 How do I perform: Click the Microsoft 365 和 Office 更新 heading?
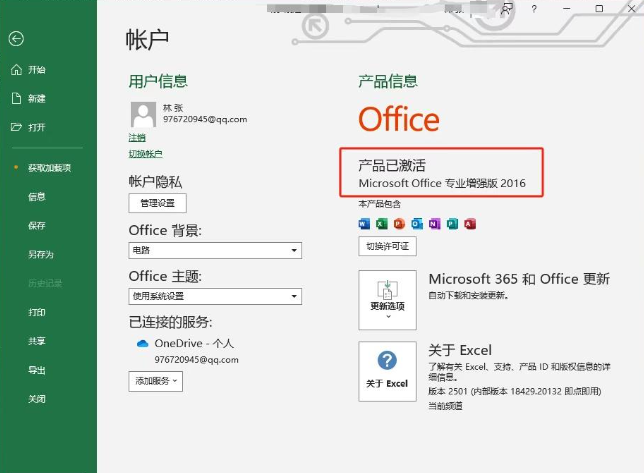pyautogui.click(x=519, y=279)
